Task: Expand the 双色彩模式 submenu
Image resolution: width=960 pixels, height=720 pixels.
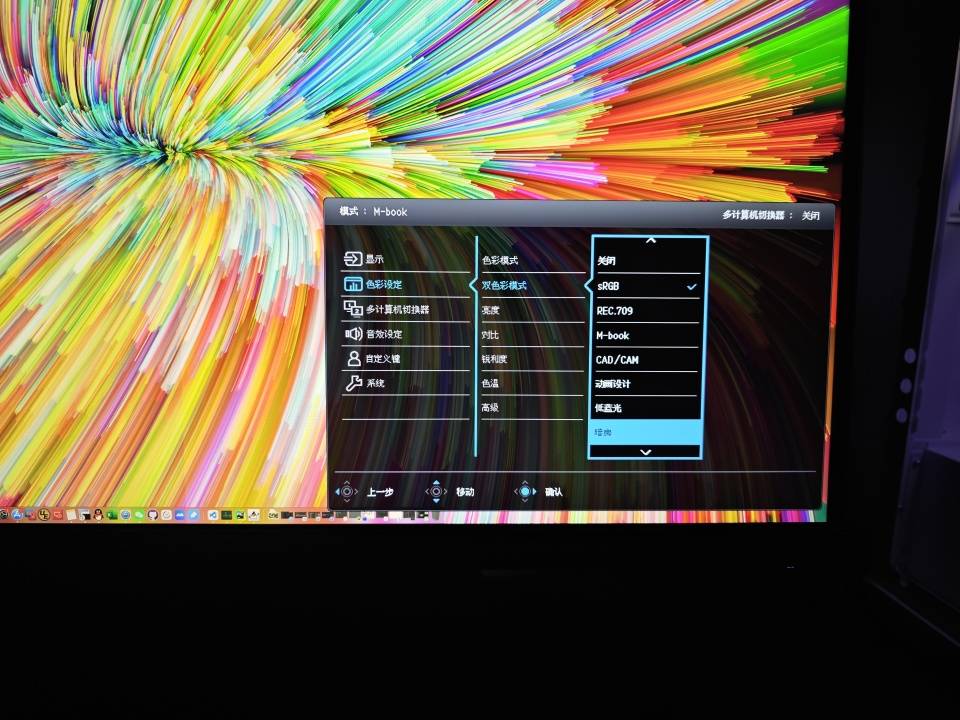Action: click(x=504, y=286)
